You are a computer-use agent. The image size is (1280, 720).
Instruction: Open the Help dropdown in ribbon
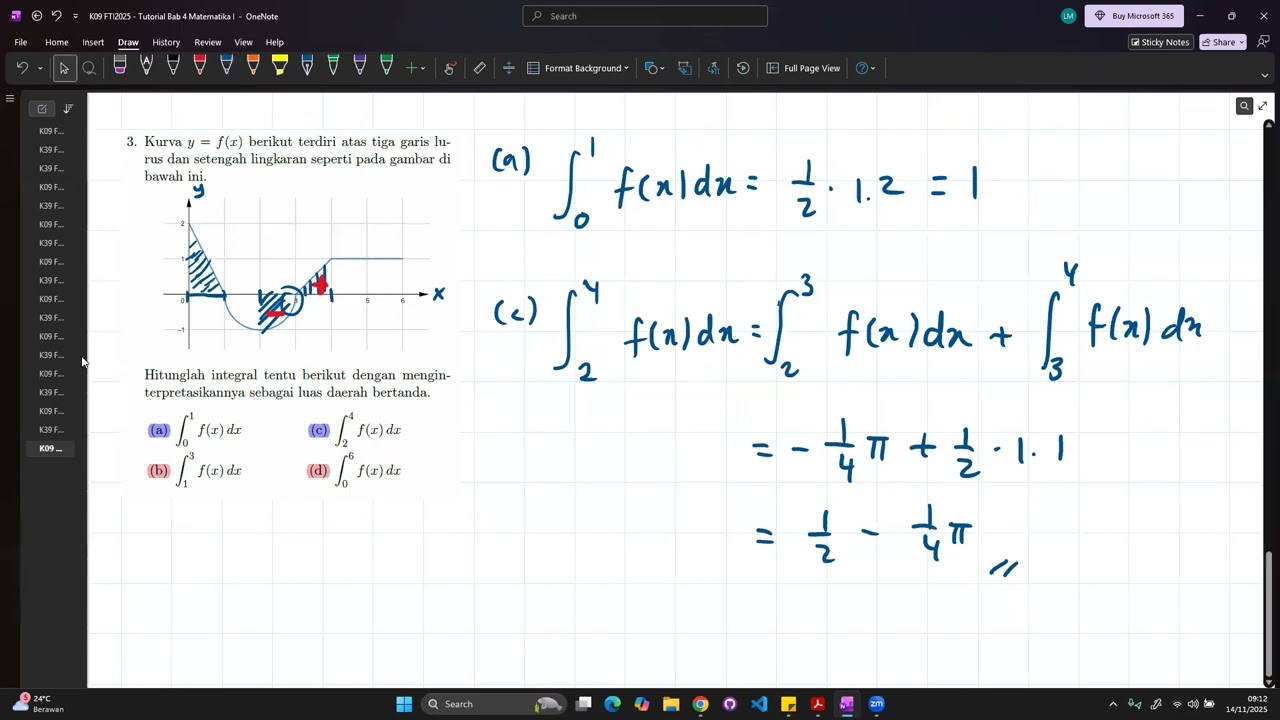866,68
